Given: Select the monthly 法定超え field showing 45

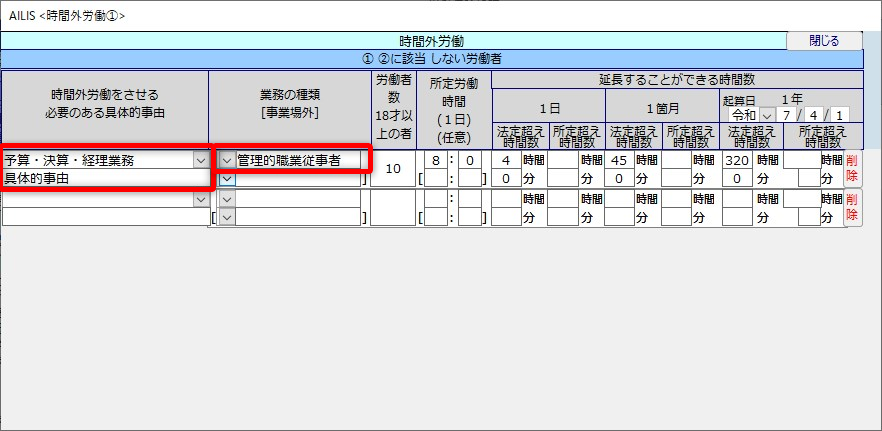Looking at the screenshot, I should pos(619,160).
